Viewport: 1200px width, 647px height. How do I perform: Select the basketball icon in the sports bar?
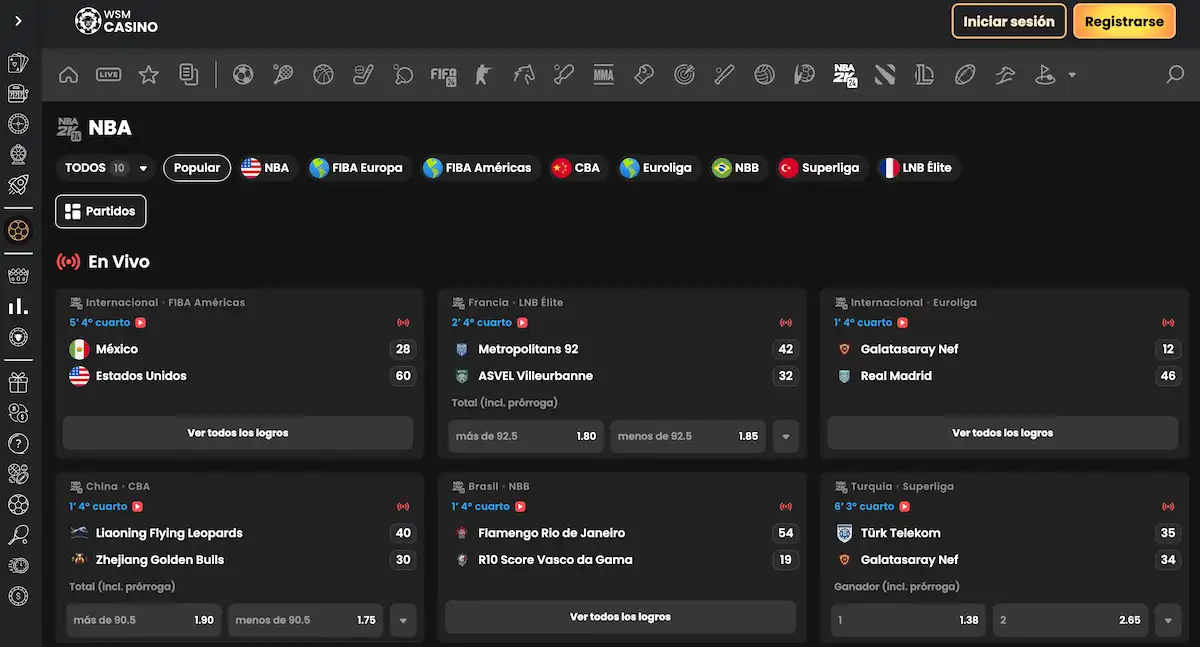coord(323,74)
